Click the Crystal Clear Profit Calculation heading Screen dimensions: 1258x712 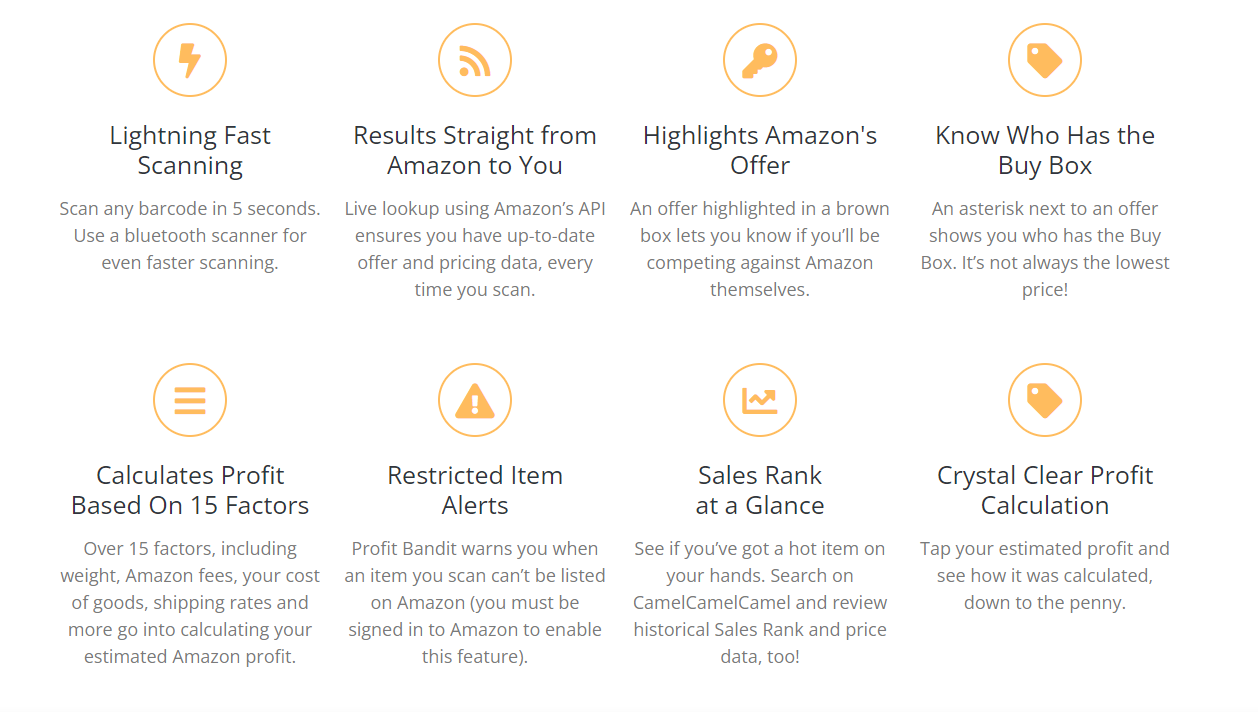[1045, 490]
